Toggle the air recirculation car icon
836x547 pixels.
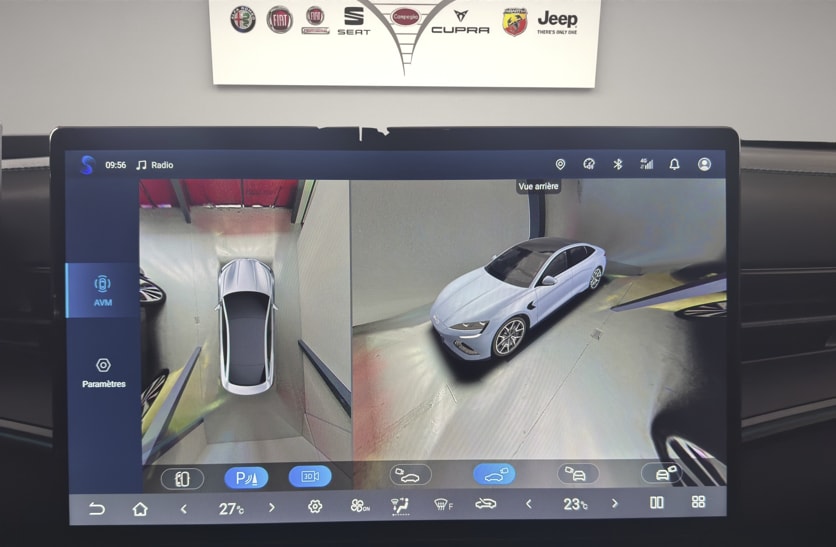[486, 503]
